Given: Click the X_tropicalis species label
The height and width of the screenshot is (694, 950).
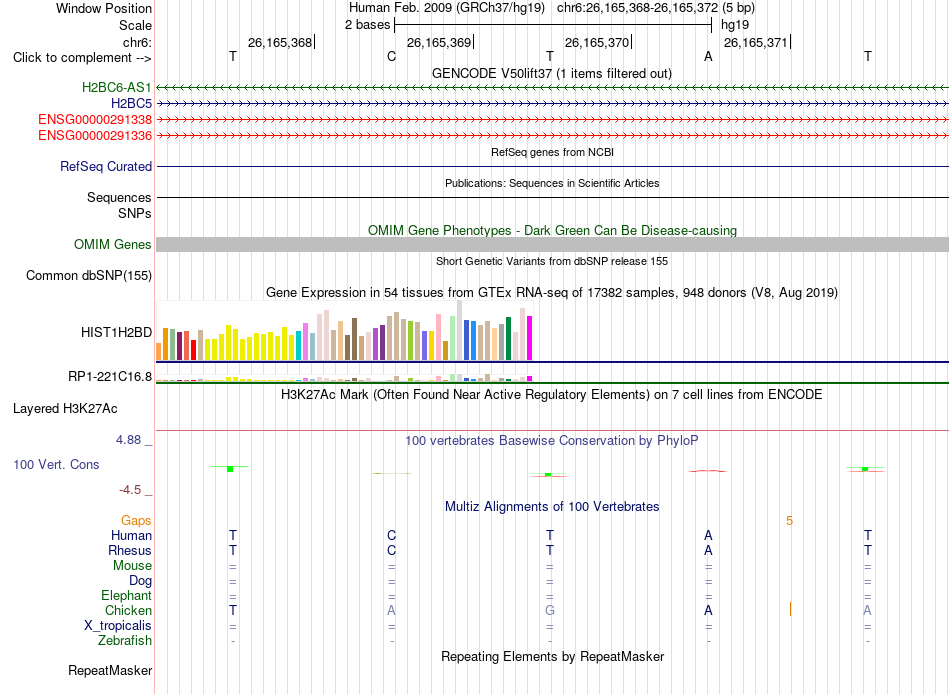Looking at the screenshot, I should [118, 626].
